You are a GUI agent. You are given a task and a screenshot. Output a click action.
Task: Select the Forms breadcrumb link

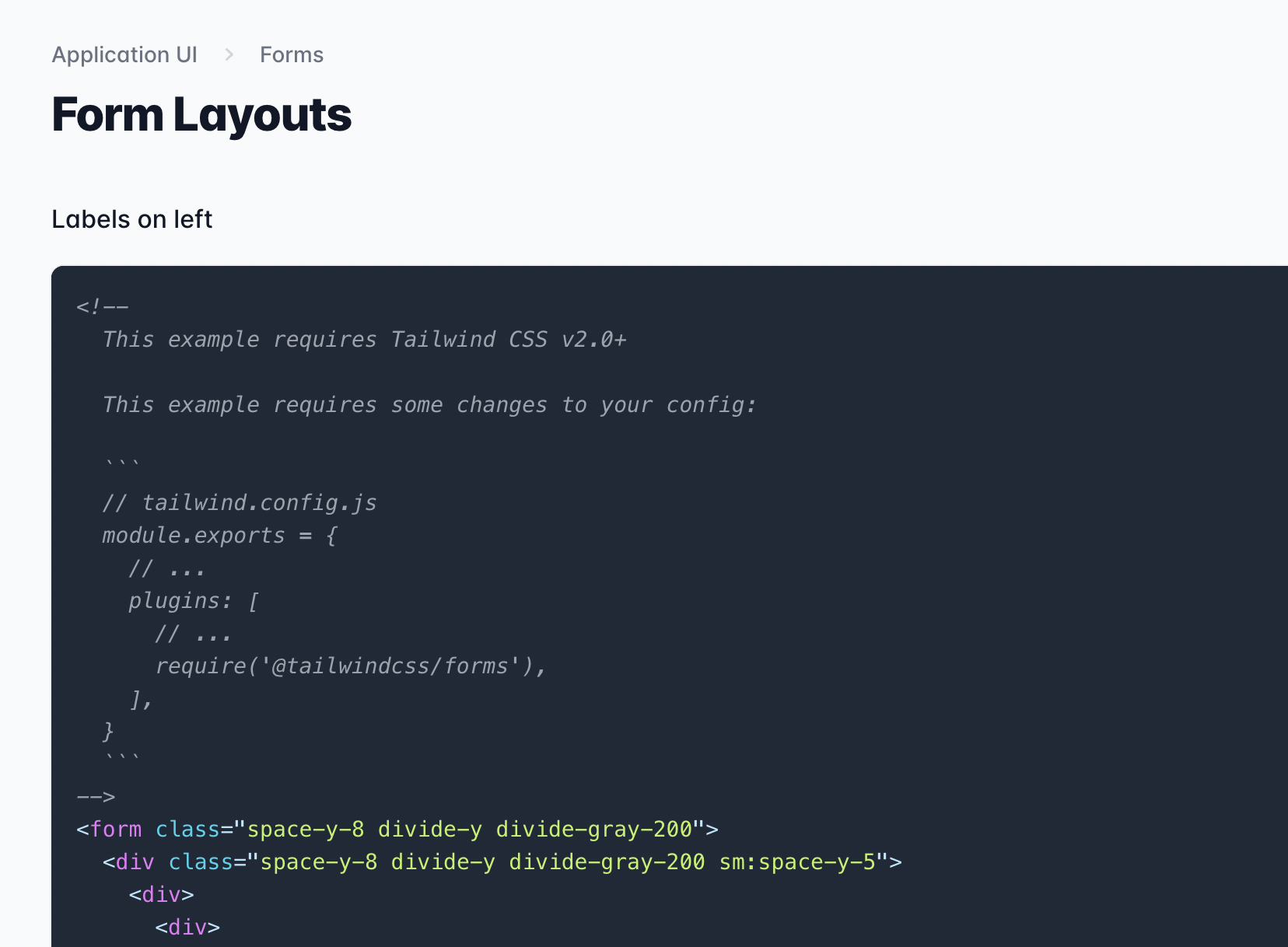[292, 54]
